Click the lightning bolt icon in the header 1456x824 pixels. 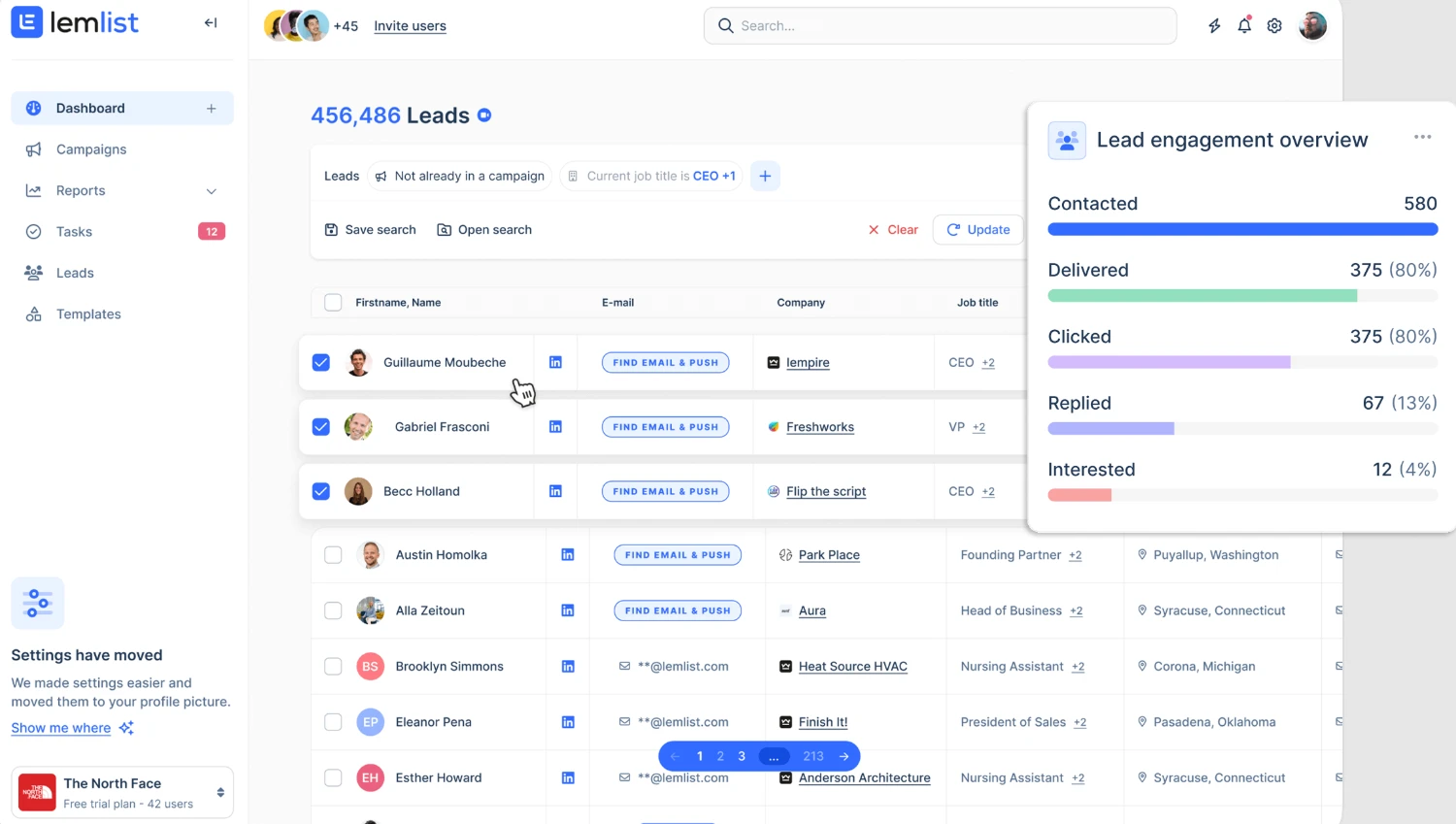(1214, 26)
